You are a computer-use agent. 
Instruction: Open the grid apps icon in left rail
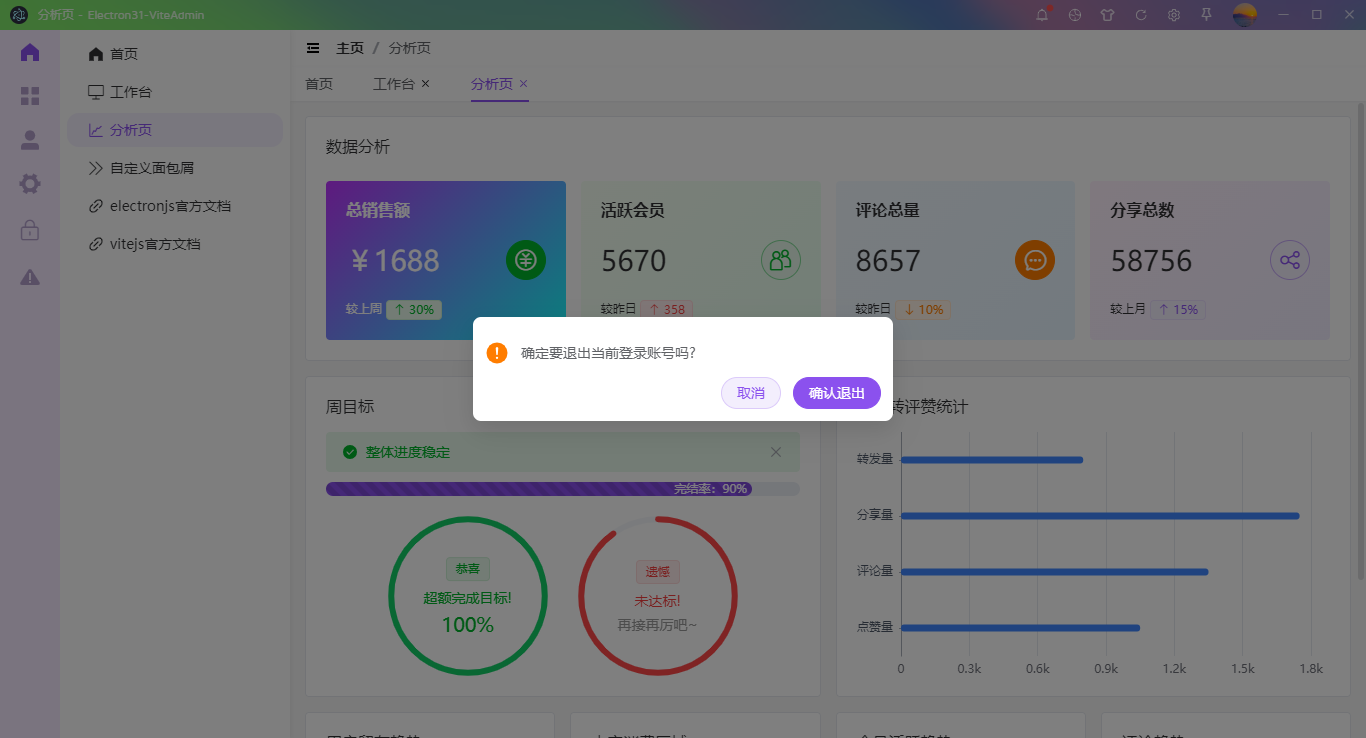click(x=30, y=96)
